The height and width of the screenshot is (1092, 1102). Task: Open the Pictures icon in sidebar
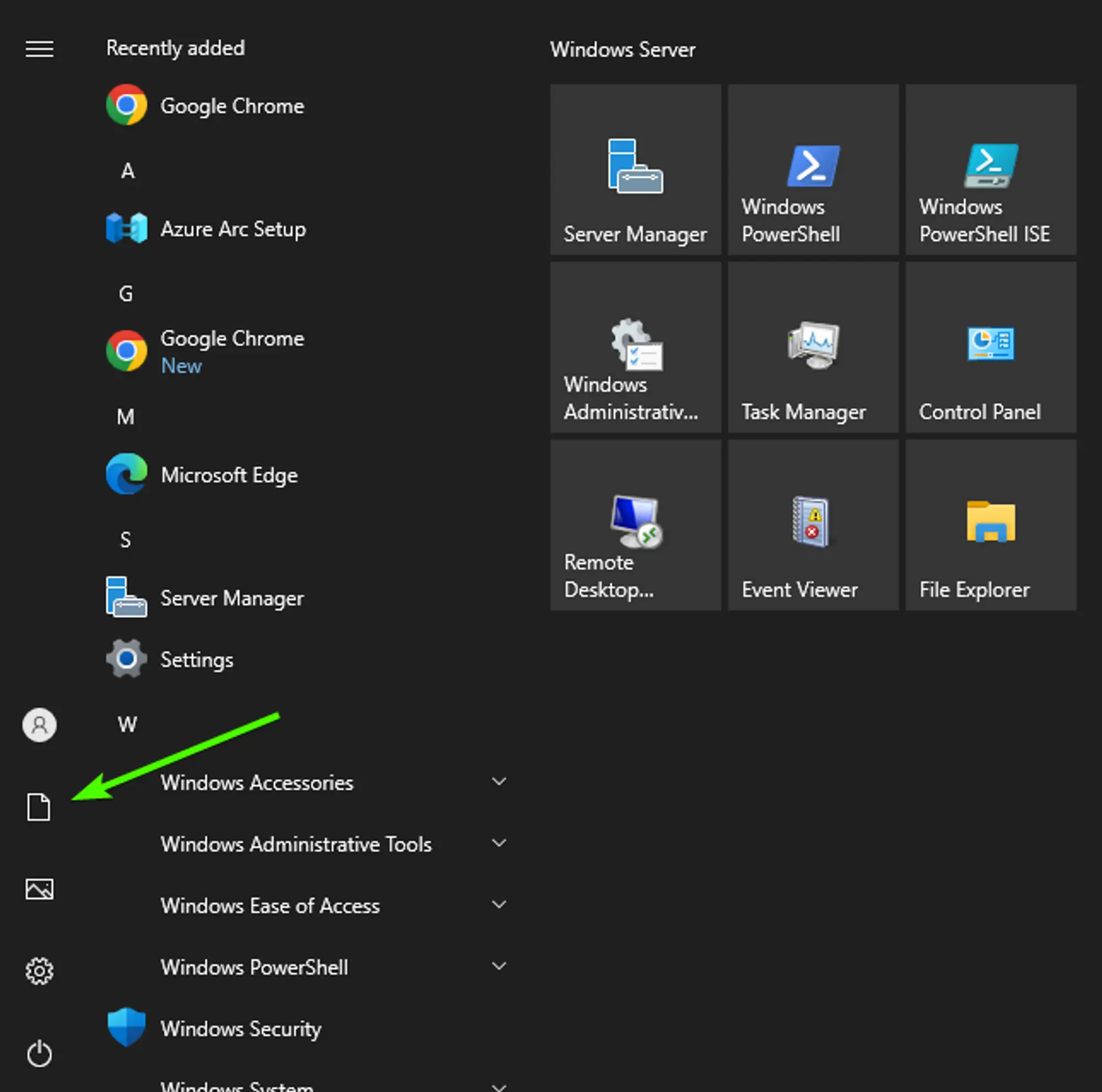(x=39, y=889)
